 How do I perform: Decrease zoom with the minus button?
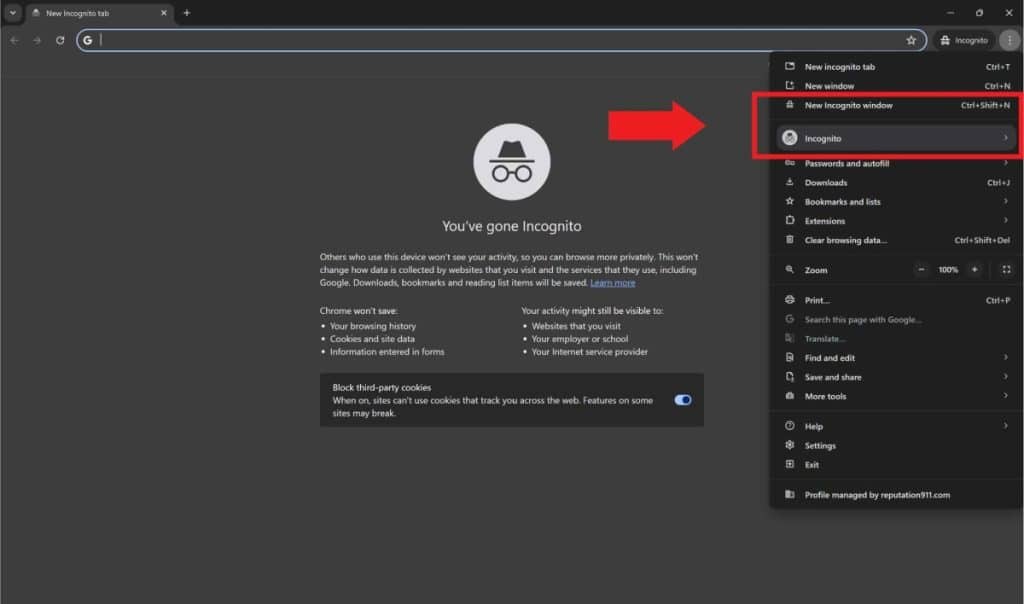coord(921,270)
